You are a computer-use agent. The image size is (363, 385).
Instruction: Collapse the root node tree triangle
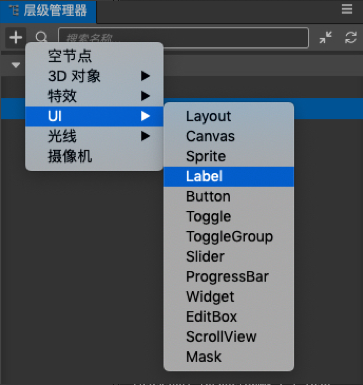pos(16,65)
